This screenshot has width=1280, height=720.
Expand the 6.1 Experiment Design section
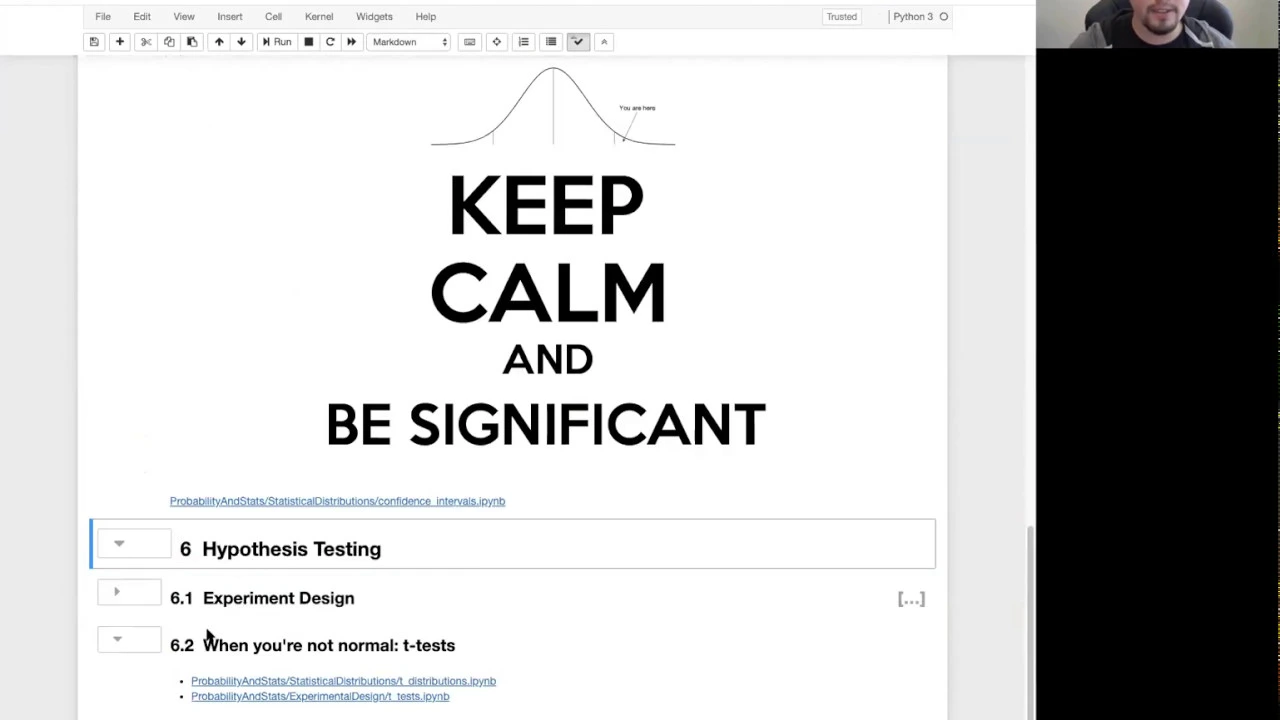click(117, 592)
